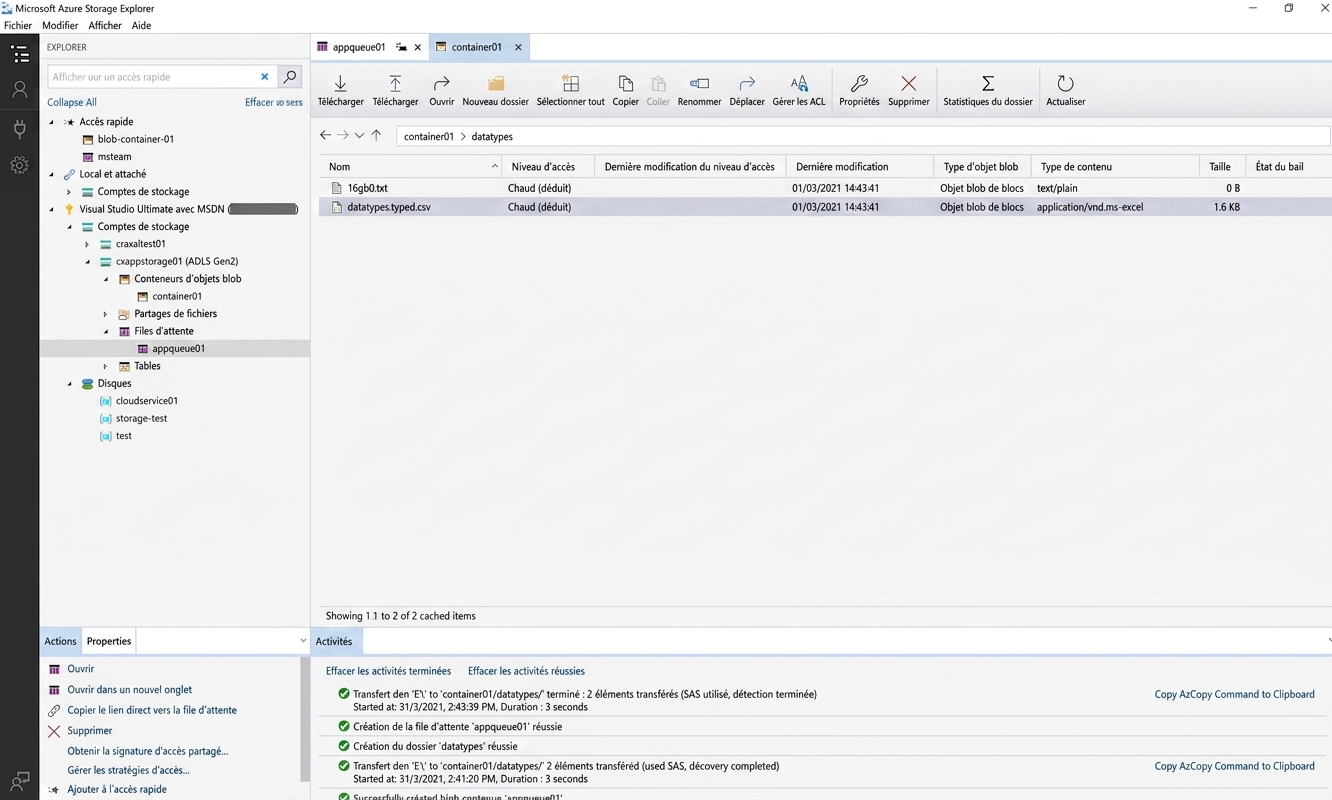This screenshot has height=800, width=1332.
Task: Toggle the Explorer panel icon in the sidebar
Action: point(19,54)
